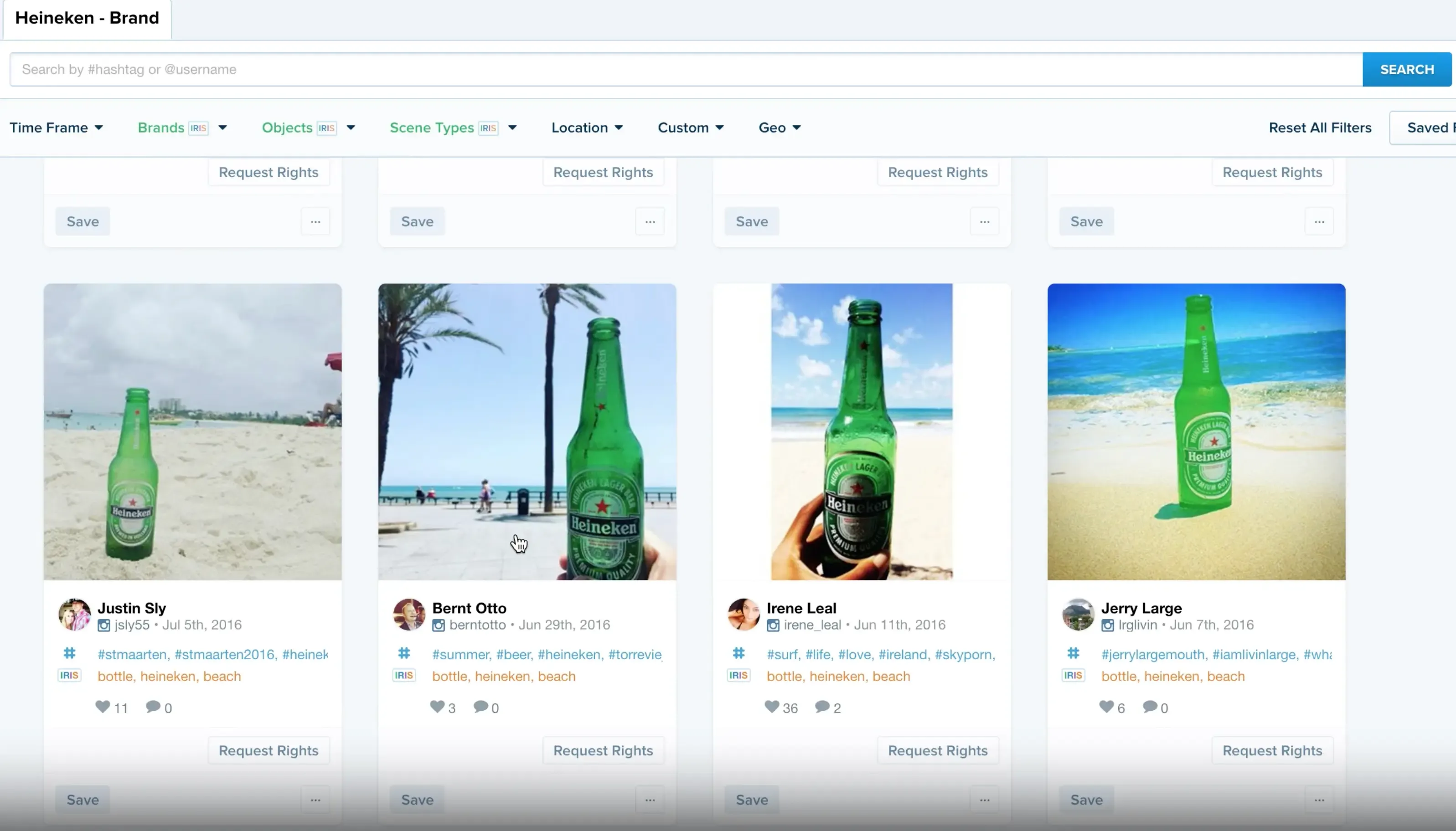Save Irene Leal's post

pyautogui.click(x=752, y=800)
